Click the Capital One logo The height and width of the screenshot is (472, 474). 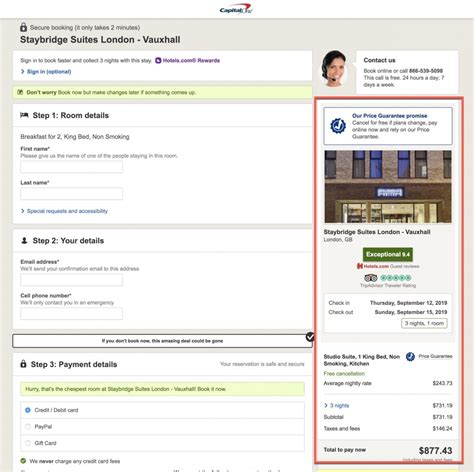pos(236,9)
